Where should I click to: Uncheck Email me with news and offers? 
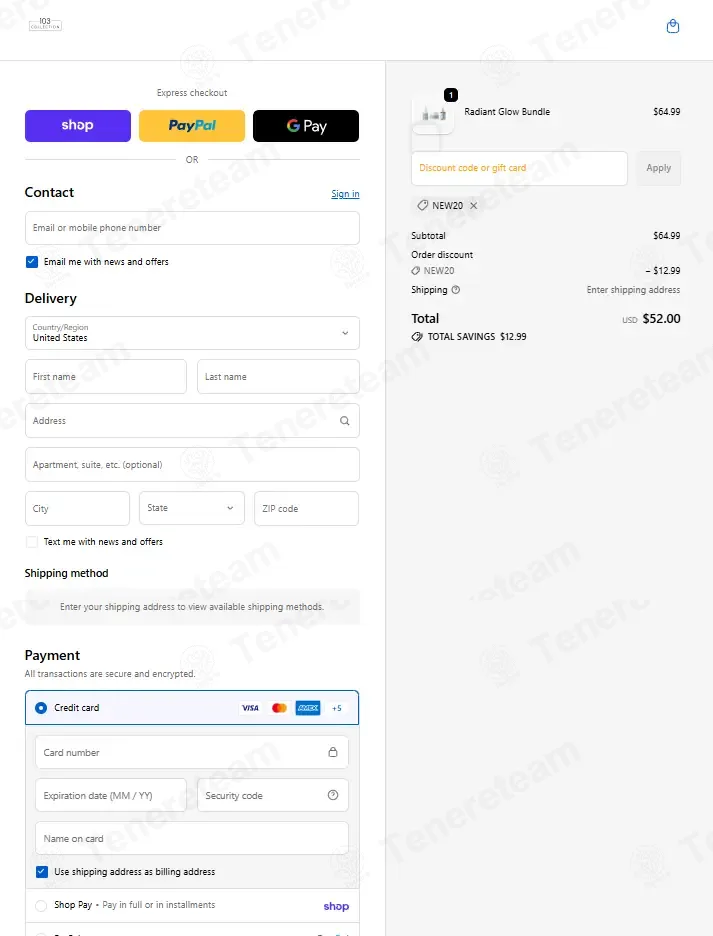click(x=32, y=261)
